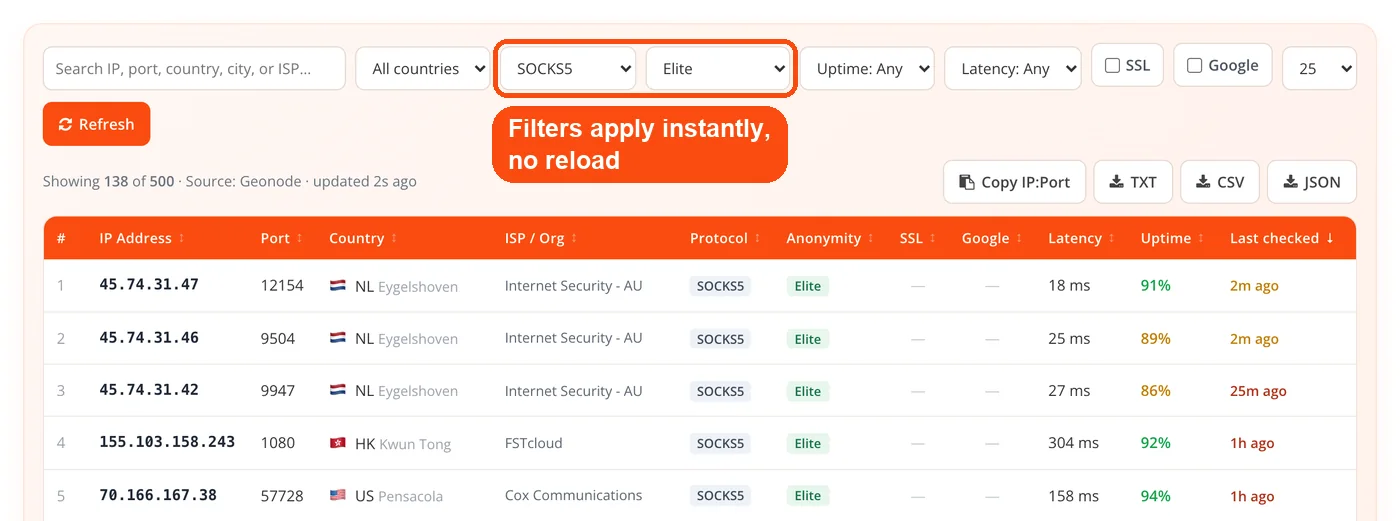Sort by the Last checked header

click(1274, 239)
